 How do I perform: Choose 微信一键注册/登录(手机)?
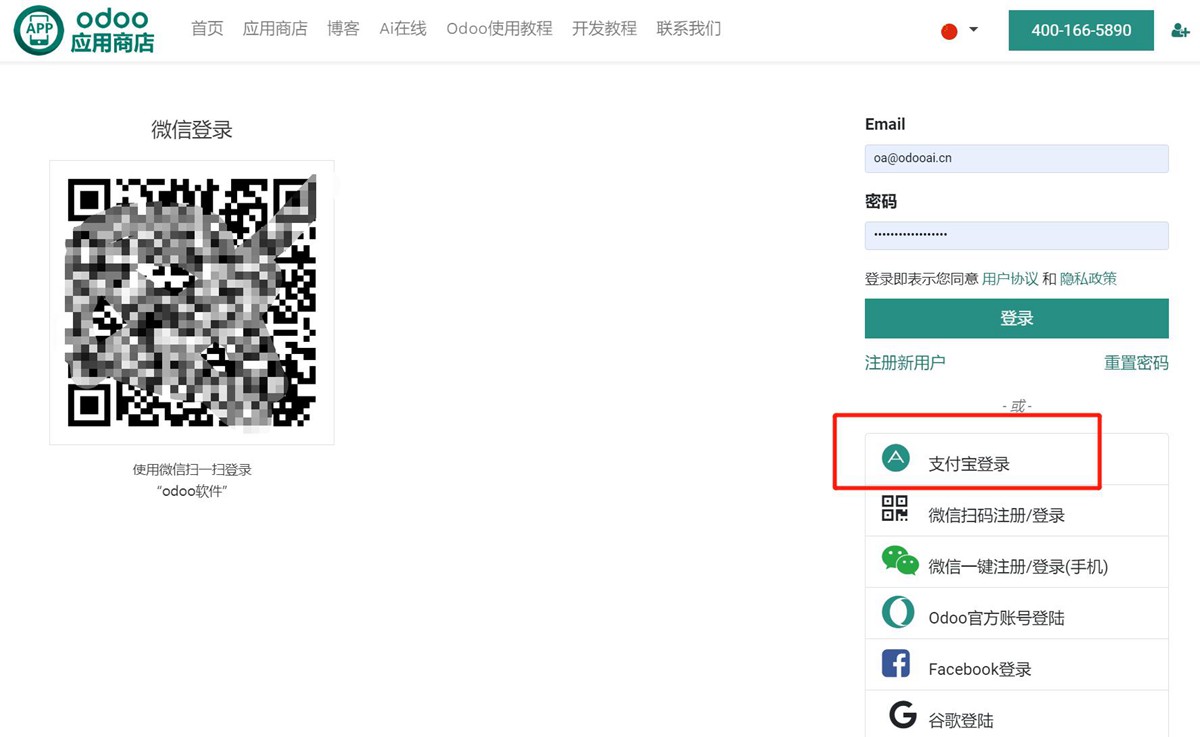click(1016, 561)
